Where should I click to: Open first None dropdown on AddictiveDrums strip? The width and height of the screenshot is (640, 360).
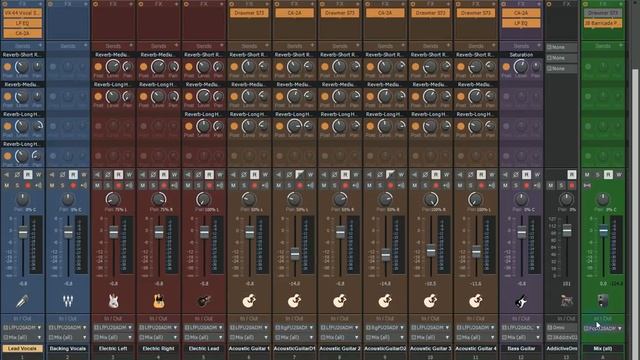click(x=562, y=47)
